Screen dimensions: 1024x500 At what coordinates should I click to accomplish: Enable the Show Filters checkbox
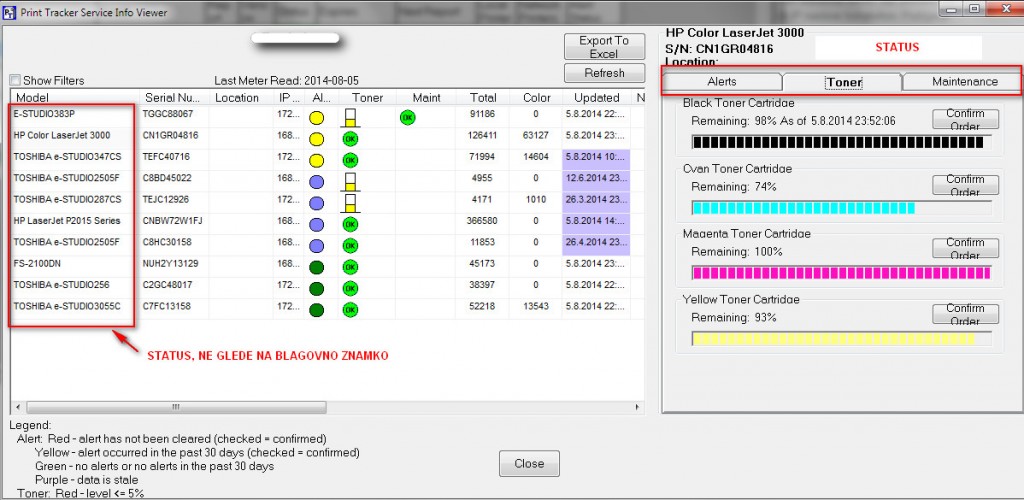[15, 81]
